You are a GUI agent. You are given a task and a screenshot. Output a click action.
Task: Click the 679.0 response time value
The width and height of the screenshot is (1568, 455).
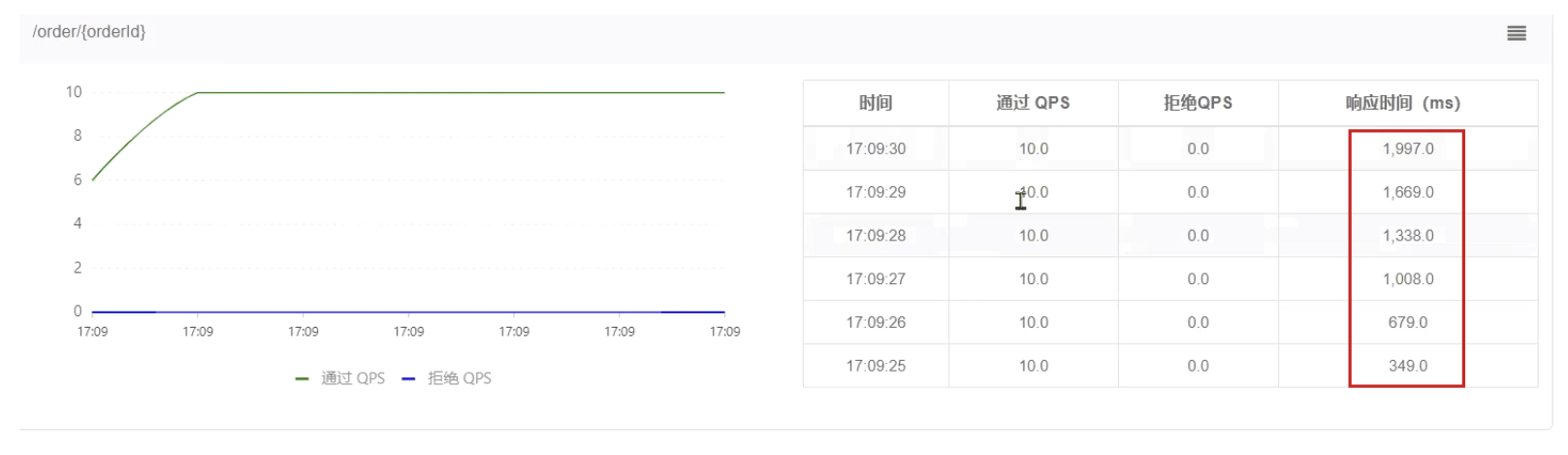point(1408,322)
